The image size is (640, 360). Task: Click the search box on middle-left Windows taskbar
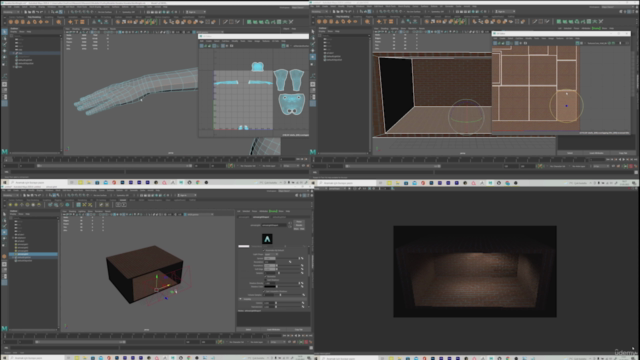point(39,183)
